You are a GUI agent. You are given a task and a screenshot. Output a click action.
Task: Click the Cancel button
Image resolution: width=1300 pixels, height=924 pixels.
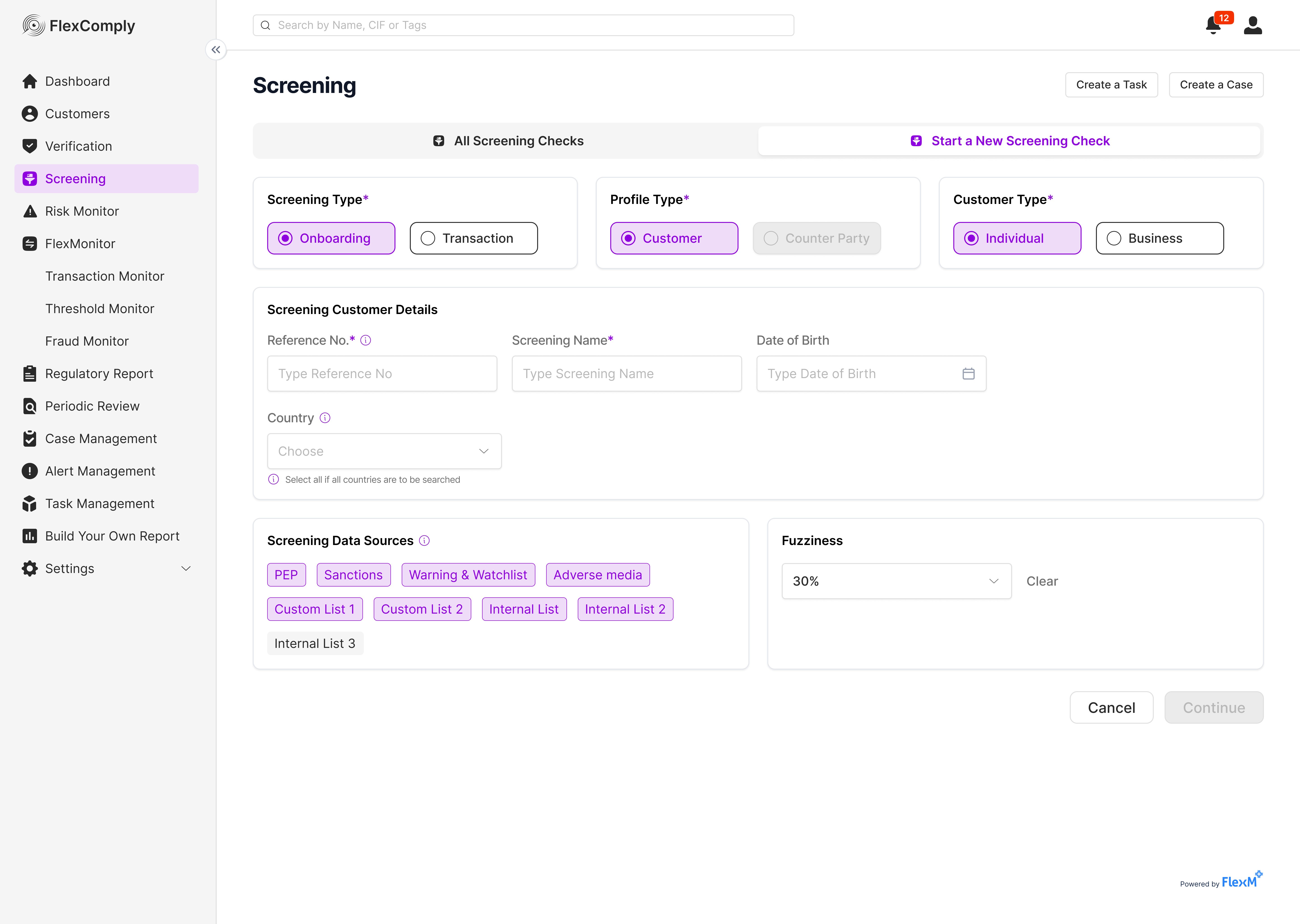coord(1111,708)
